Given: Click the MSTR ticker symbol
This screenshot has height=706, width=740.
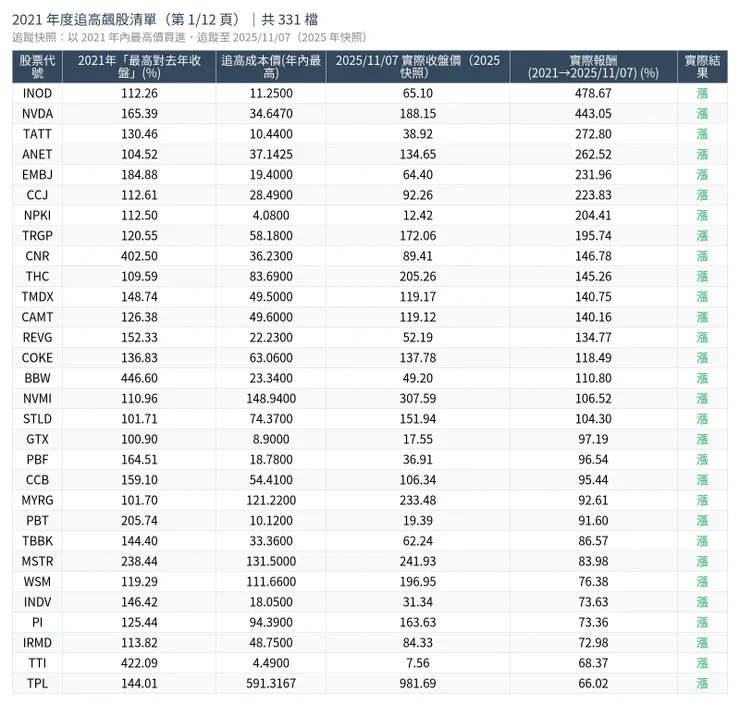Looking at the screenshot, I should coord(38,561).
